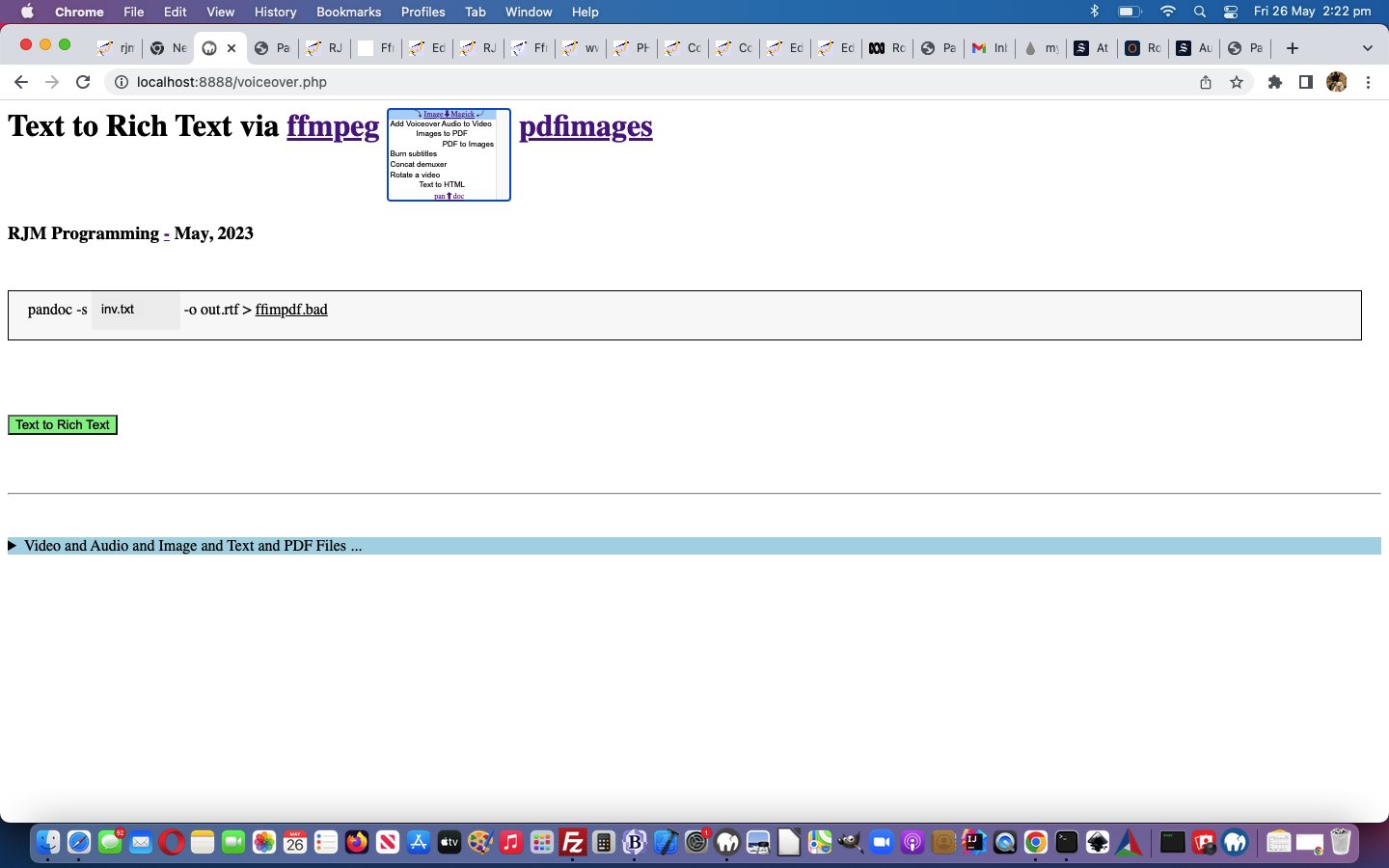This screenshot has height=868, width=1389.
Task: Open Google Chrome dock icon
Action: click(x=1036, y=843)
